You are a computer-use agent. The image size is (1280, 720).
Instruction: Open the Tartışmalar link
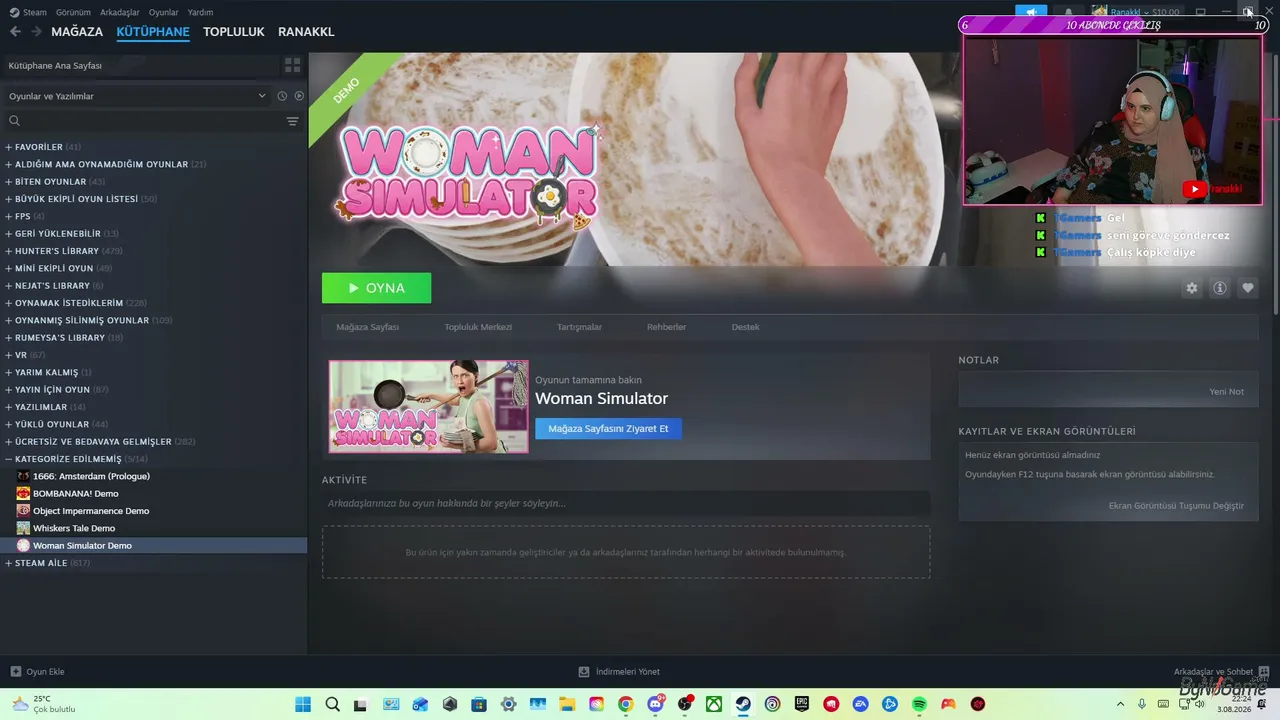579,327
